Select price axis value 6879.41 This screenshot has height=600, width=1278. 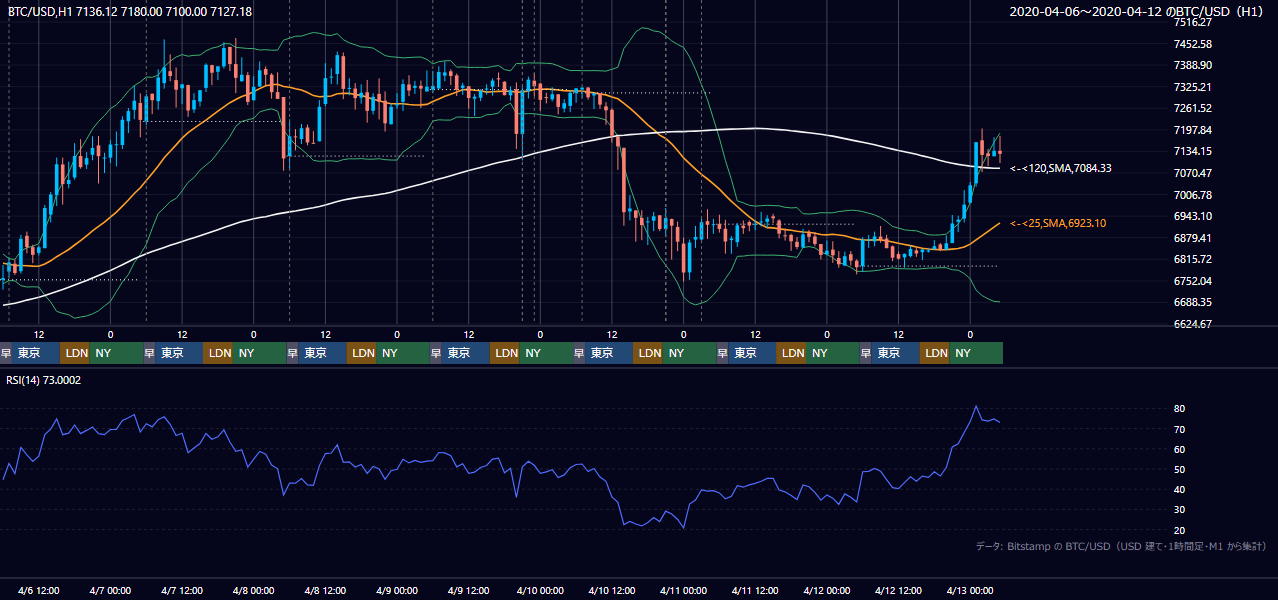tap(1193, 238)
